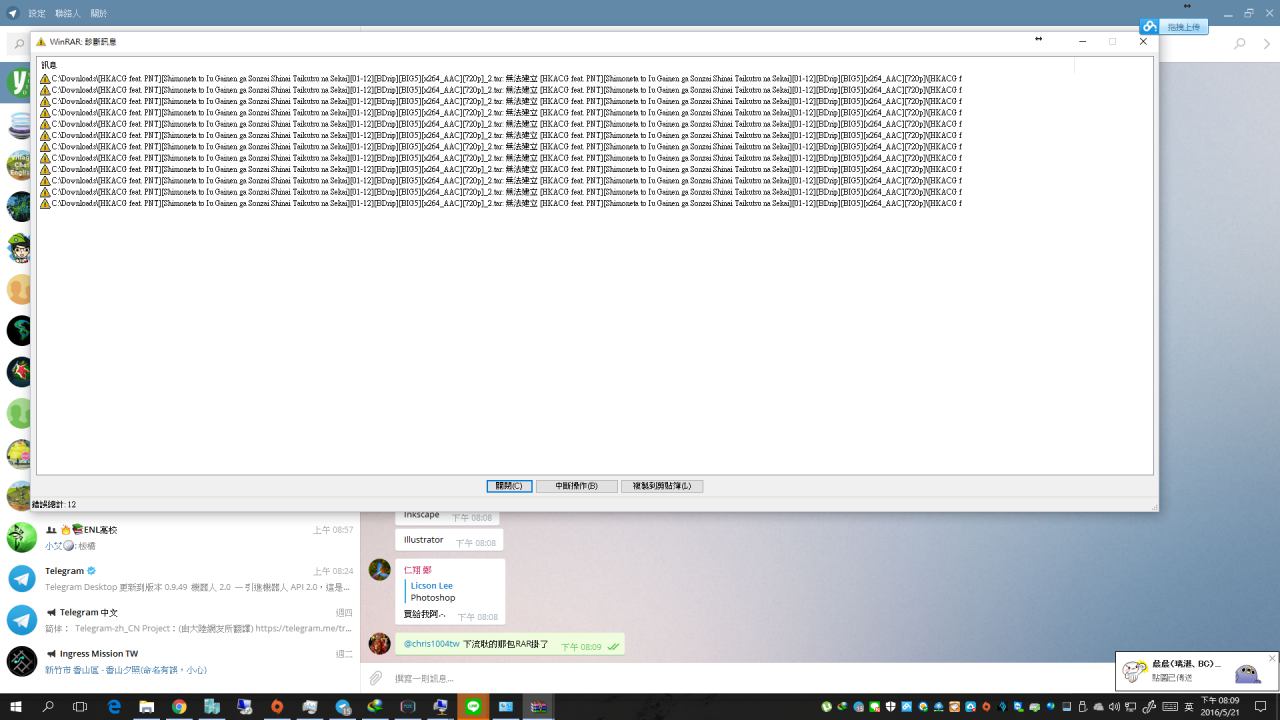The width and height of the screenshot is (1280, 720).
Task: Open Task View from the taskbar
Action: tap(80, 706)
